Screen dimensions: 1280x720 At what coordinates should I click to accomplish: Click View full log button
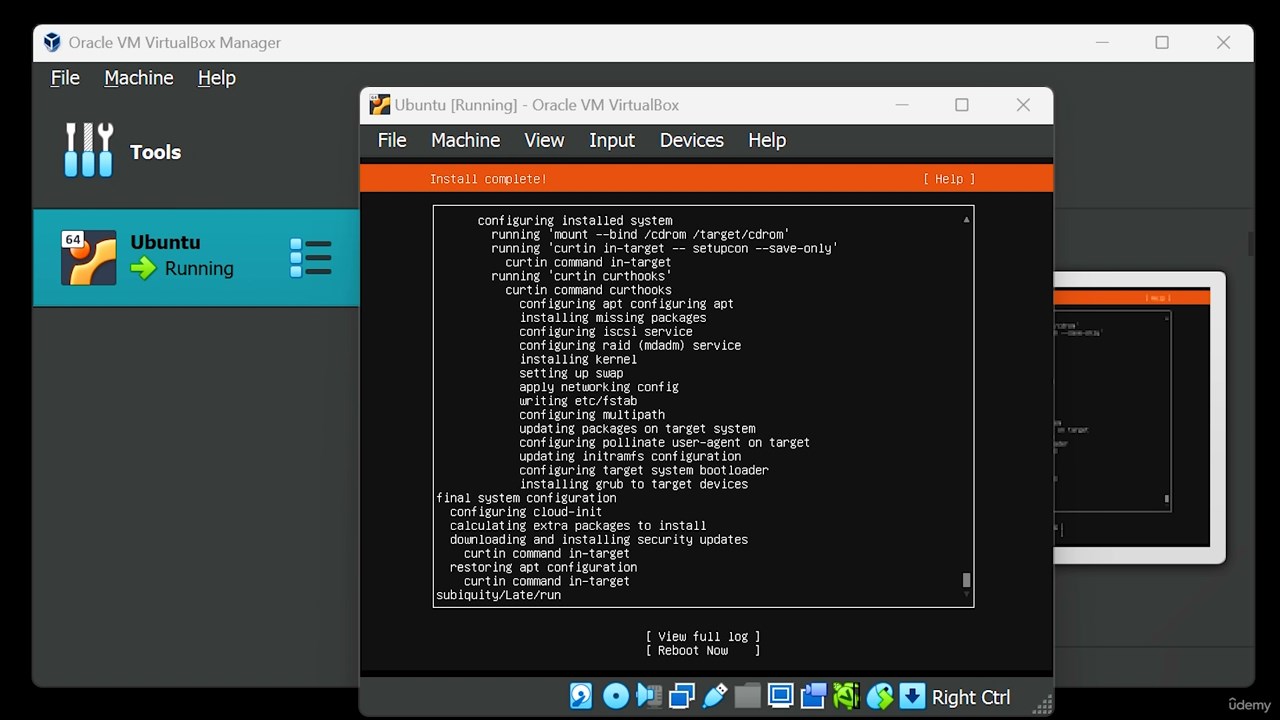(x=703, y=636)
